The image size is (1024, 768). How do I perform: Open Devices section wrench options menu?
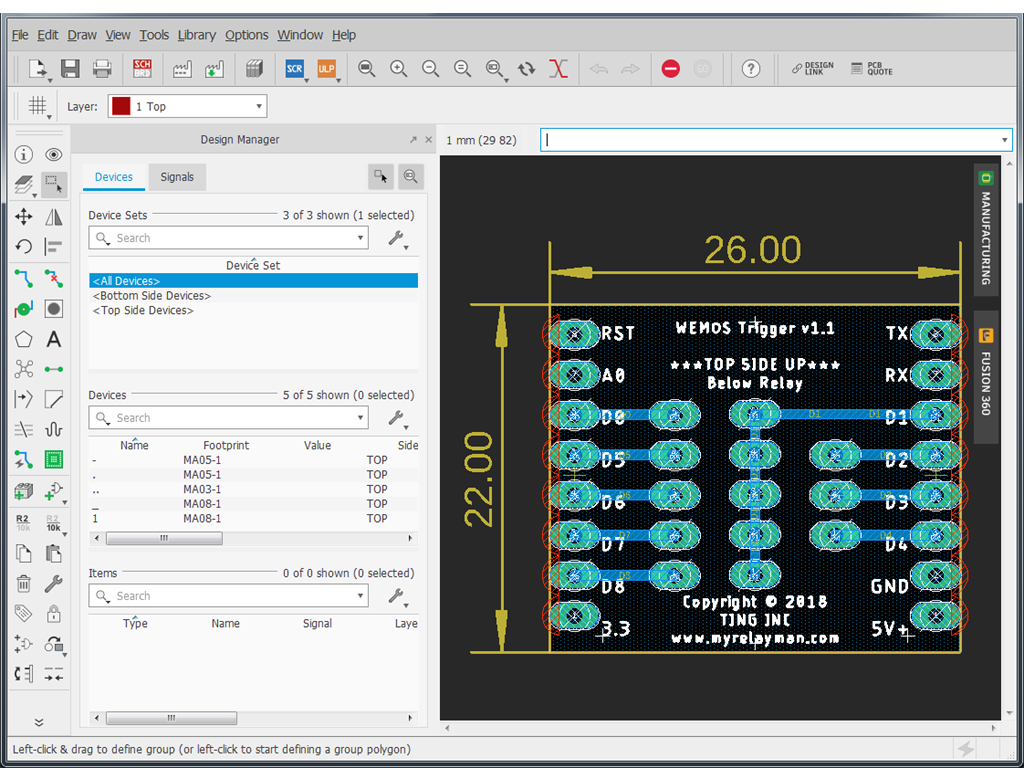[397, 418]
